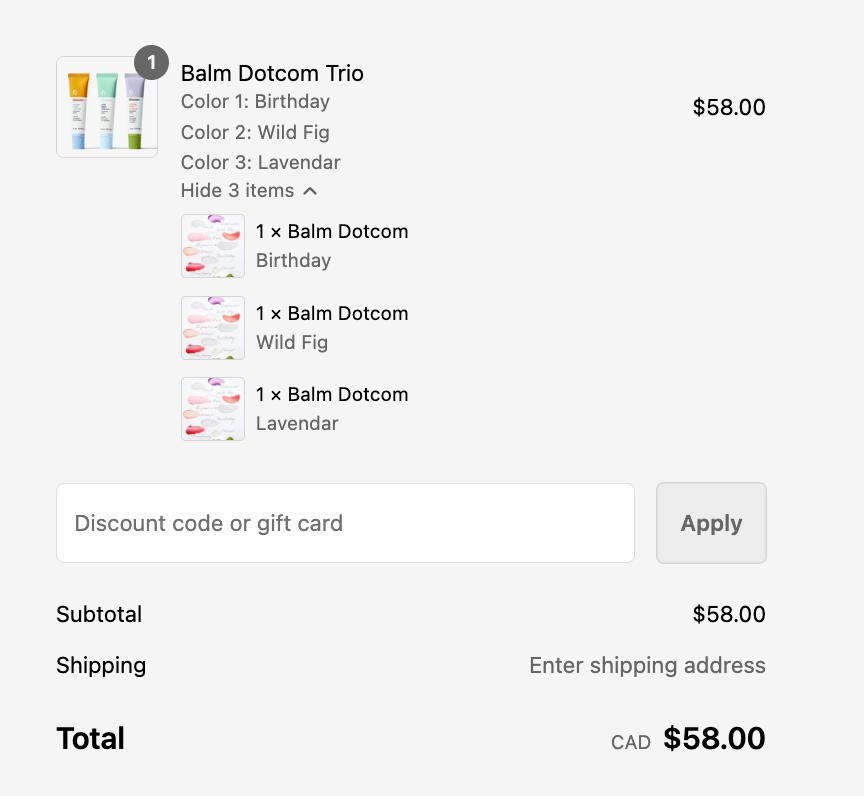Open the Birthday balm swatch thumbnail

coord(213,246)
